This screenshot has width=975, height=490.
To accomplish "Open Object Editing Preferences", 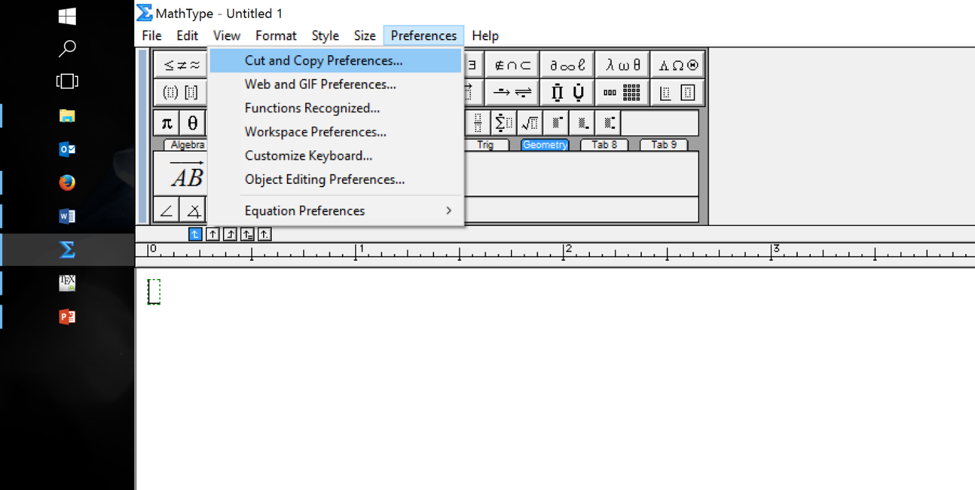I will pos(336,179).
